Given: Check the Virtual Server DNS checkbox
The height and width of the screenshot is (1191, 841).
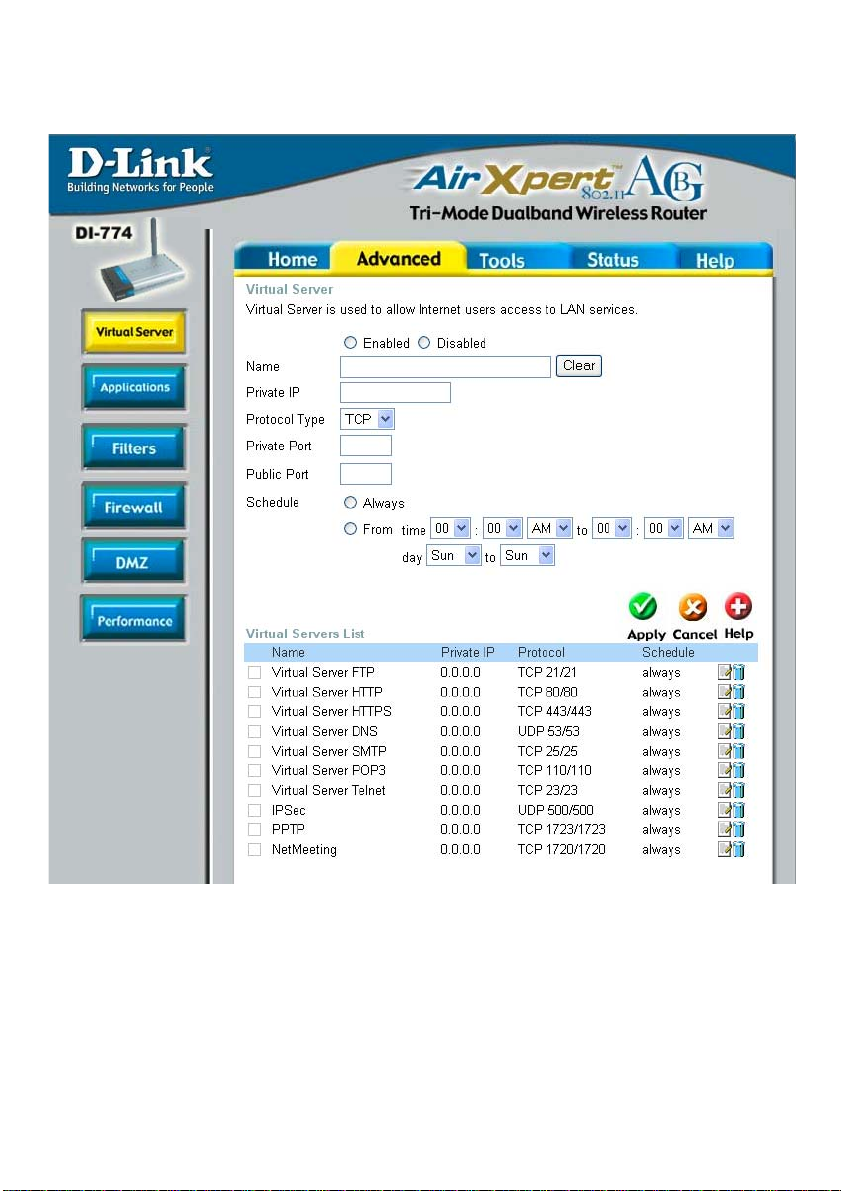Looking at the screenshot, I should click(x=255, y=731).
